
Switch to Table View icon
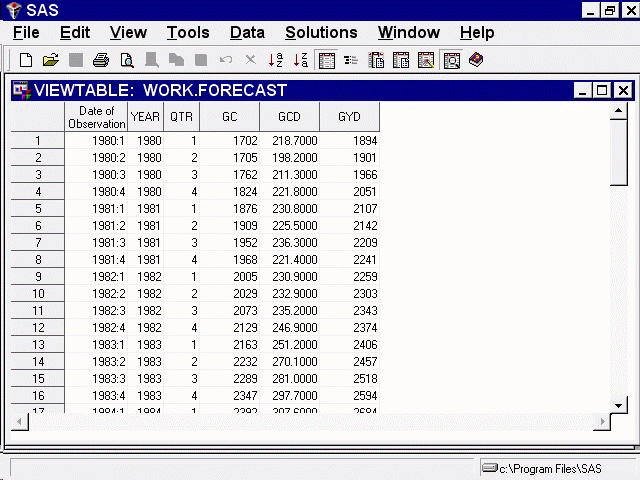[326, 61]
